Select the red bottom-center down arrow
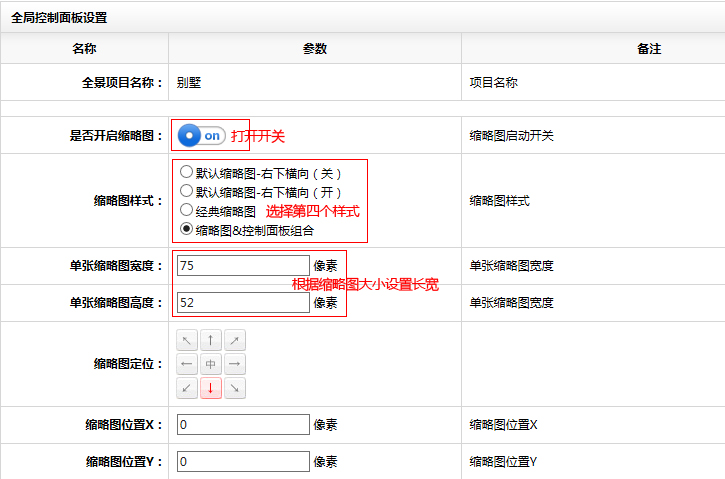This screenshot has height=479, width=725. pyautogui.click(x=210, y=388)
